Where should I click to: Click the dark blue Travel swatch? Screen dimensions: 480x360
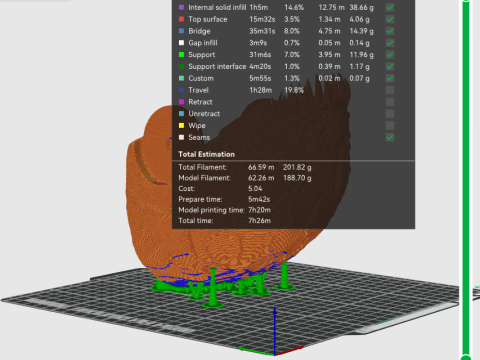tap(181, 90)
